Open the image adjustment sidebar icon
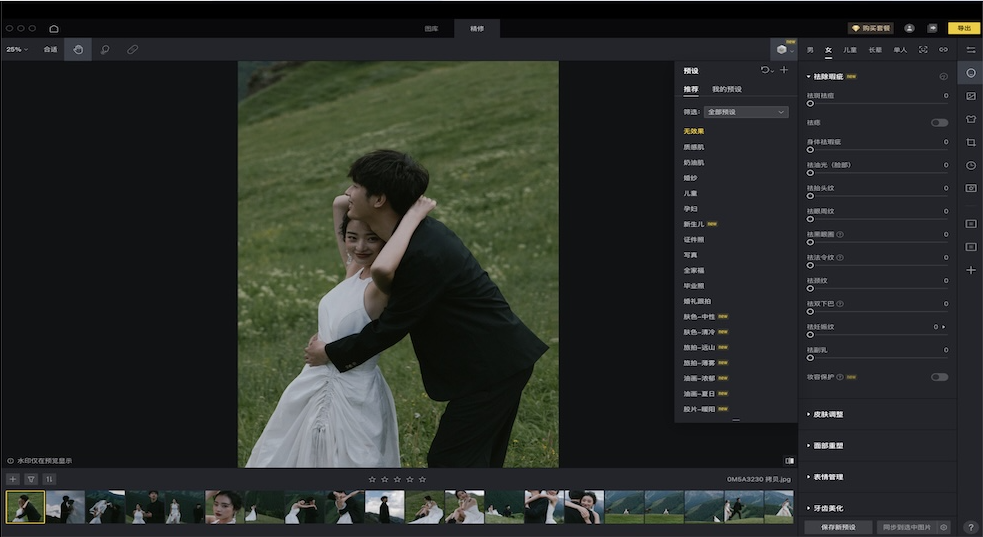Viewport: 983px width, 537px height. tap(970, 96)
